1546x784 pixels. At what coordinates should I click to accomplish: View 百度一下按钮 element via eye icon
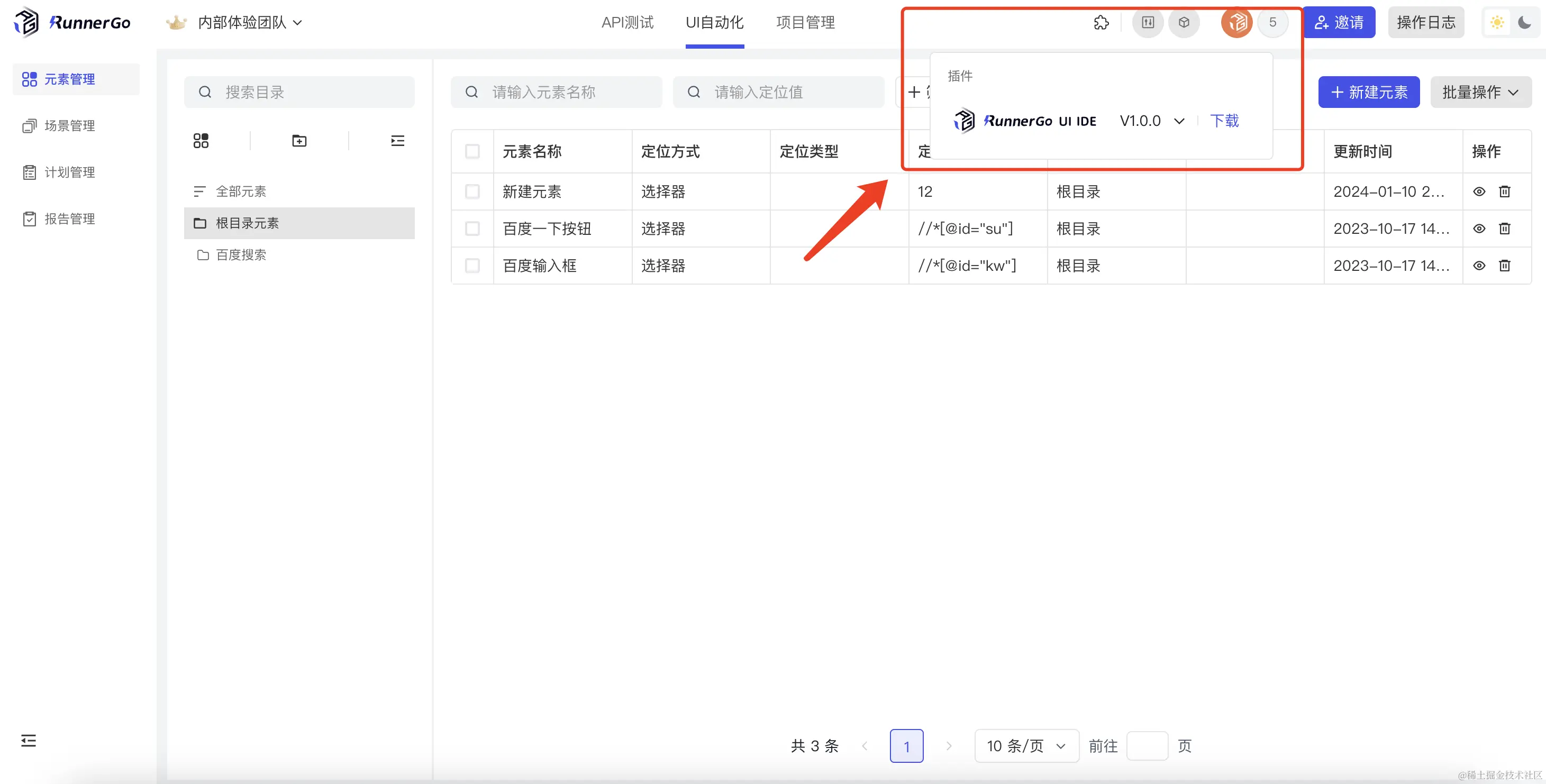click(1479, 229)
